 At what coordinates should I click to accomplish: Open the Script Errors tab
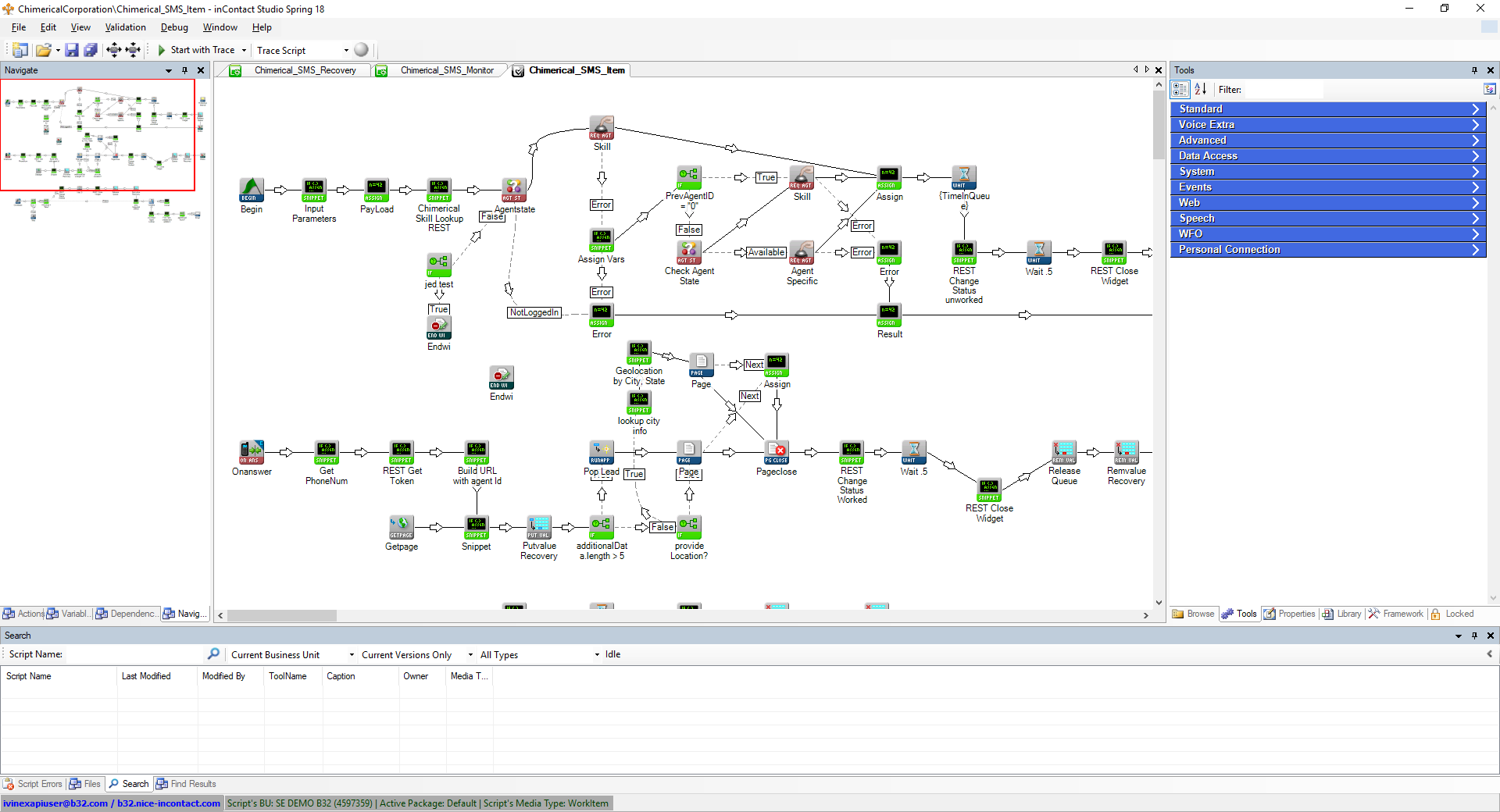tap(33, 784)
